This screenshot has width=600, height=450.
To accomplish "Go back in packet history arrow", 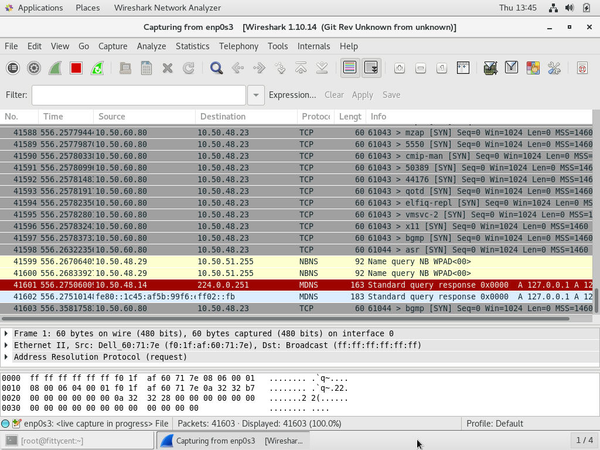I will click(x=238, y=68).
